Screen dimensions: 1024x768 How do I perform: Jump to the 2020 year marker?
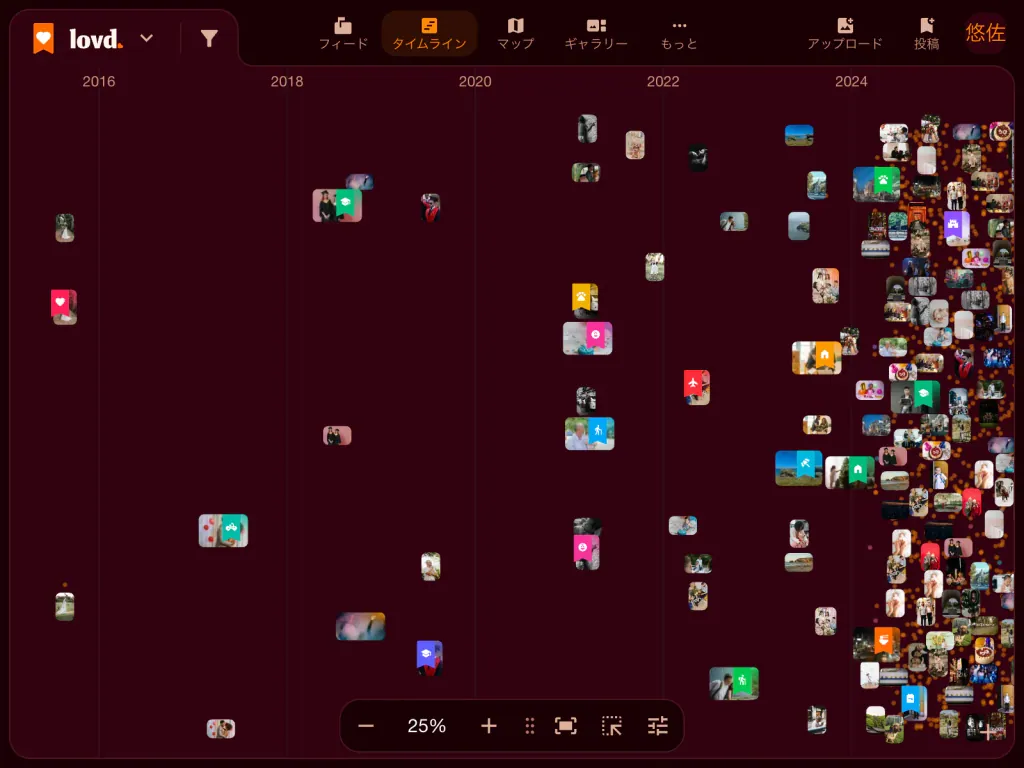point(475,82)
